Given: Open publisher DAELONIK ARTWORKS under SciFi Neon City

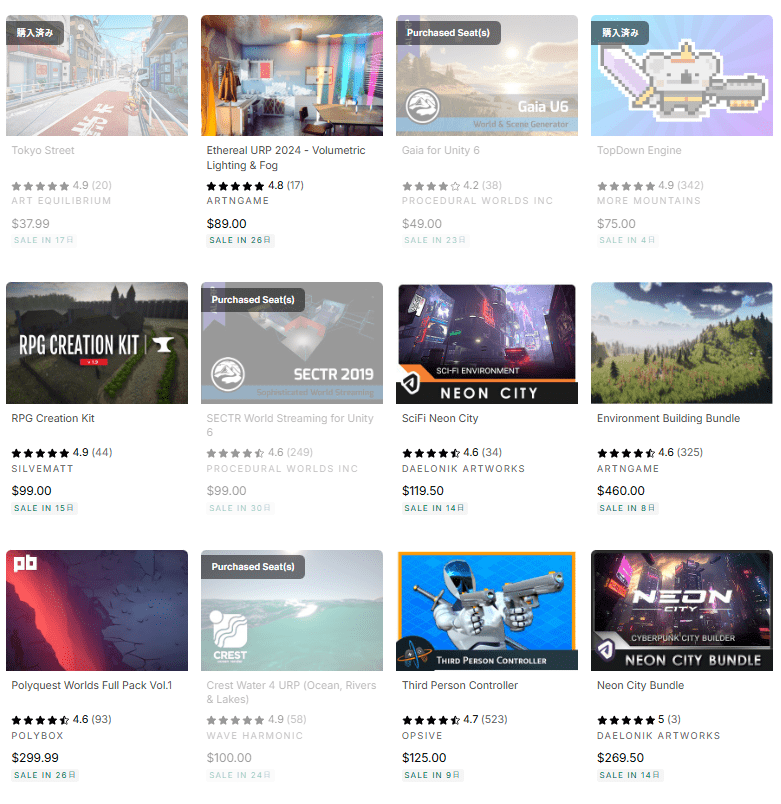Looking at the screenshot, I should click(x=463, y=469).
